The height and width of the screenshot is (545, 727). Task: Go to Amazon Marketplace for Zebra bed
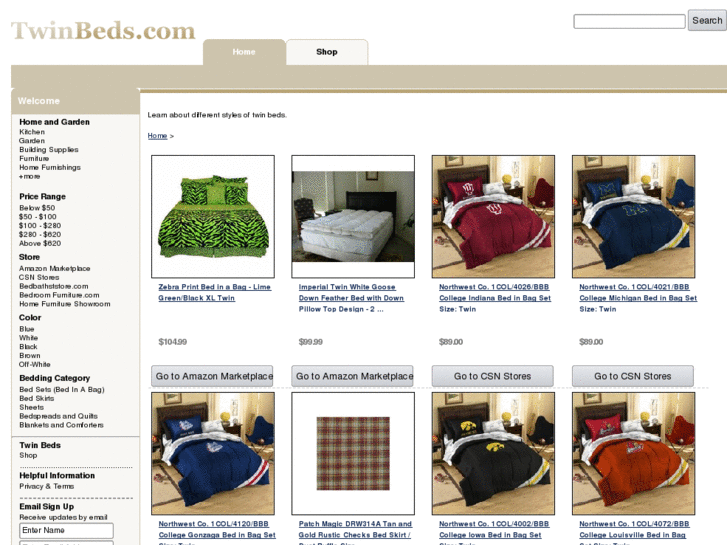click(x=213, y=376)
